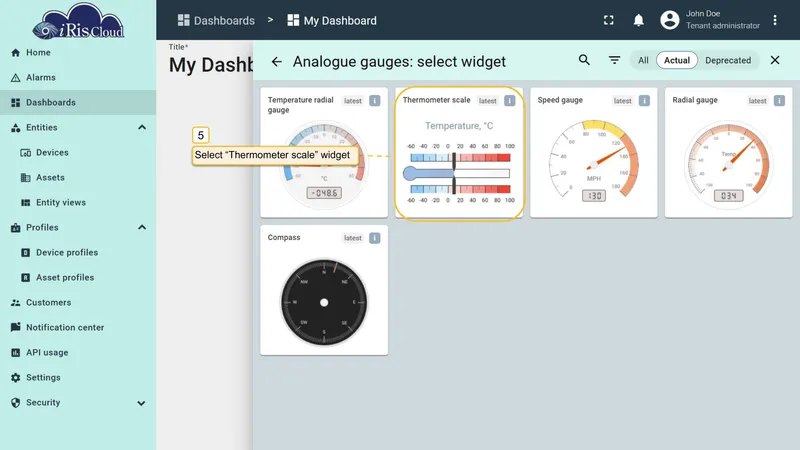Click the Devices icon in sidebar
800x450 pixels.
point(26,153)
